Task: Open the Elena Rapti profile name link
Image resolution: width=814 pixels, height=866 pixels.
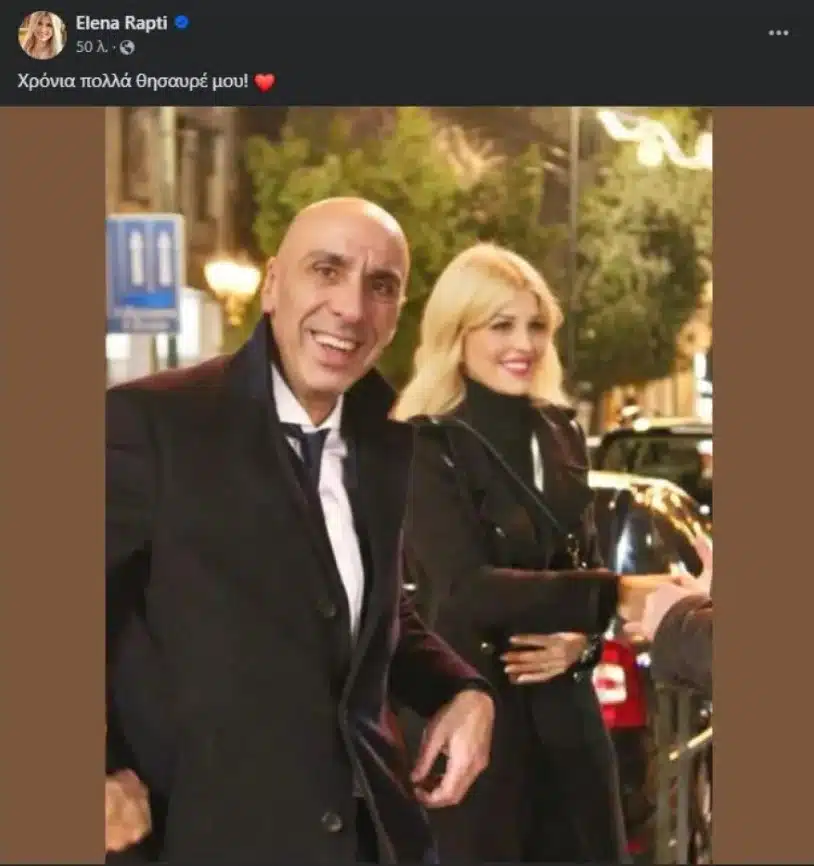Action: point(121,23)
